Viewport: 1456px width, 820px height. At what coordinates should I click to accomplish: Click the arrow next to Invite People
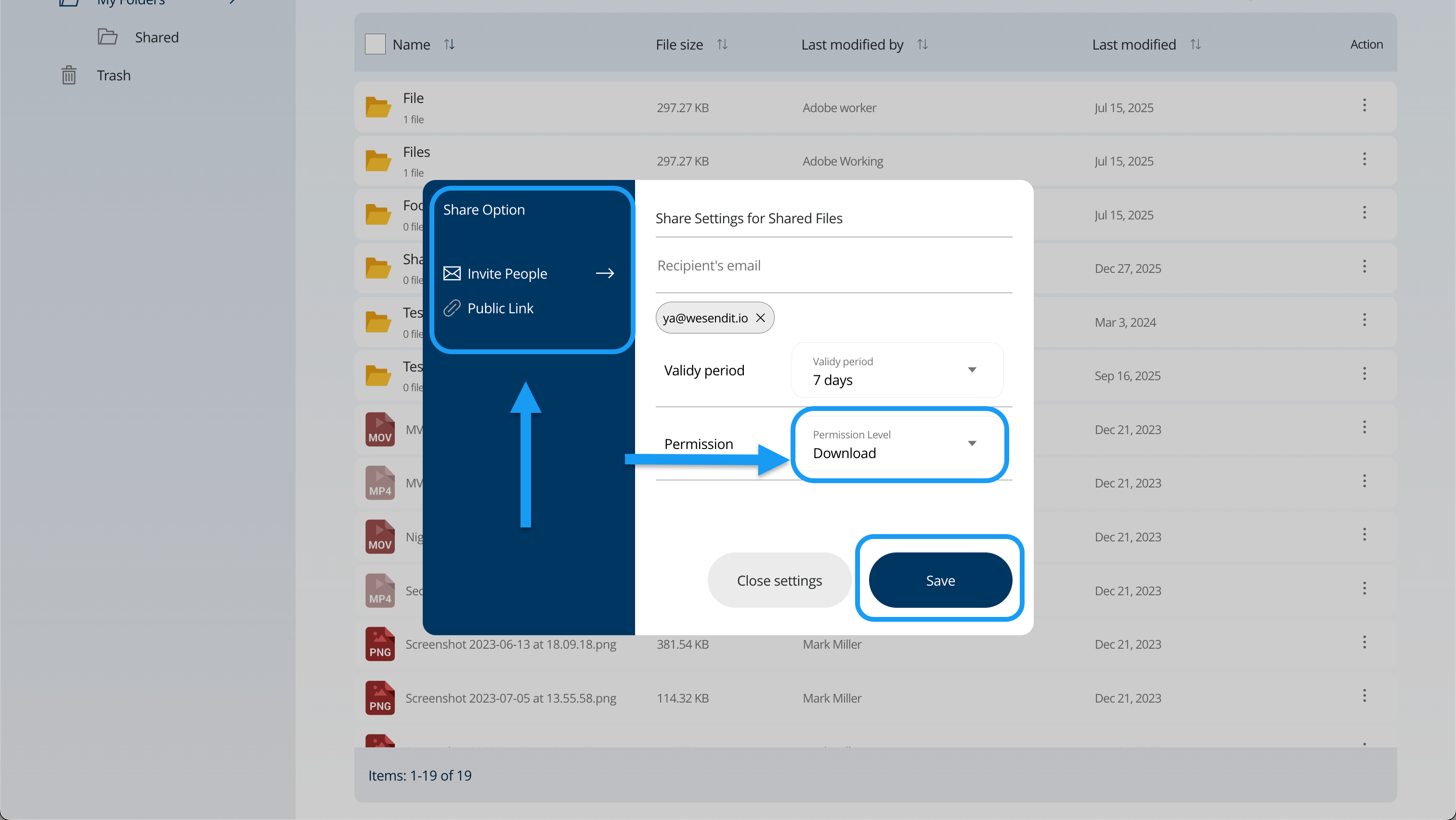click(605, 273)
